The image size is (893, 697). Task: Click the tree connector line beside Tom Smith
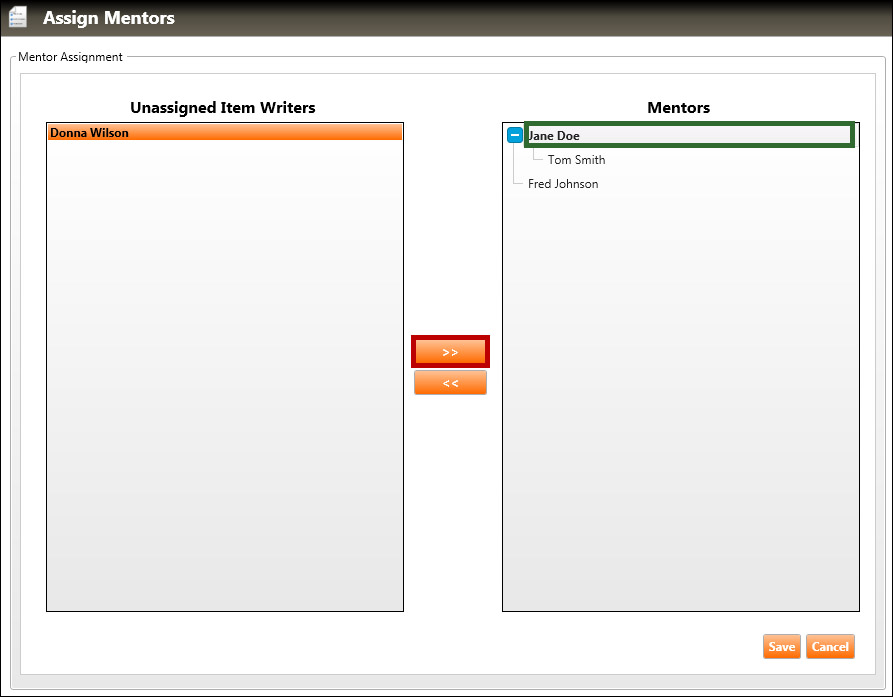[538, 158]
